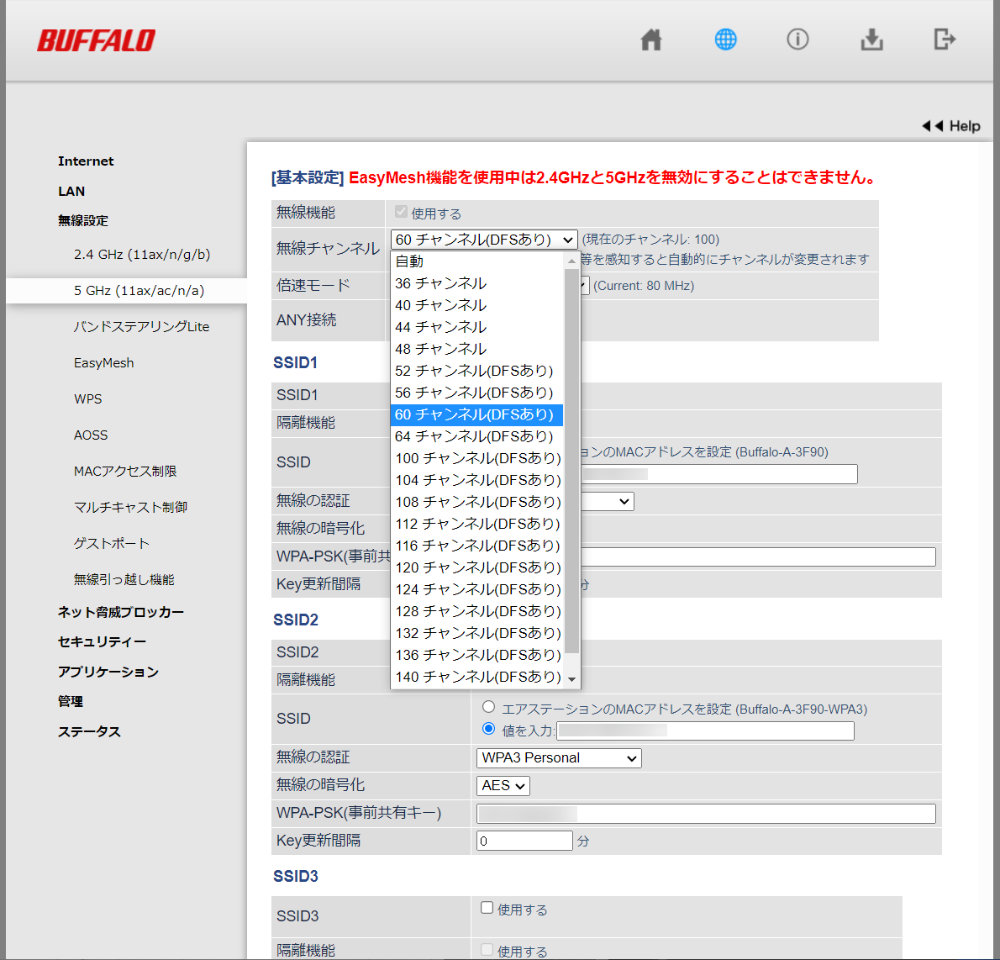
Task: Click SSID2 WPA-PSK key input field
Action: pyautogui.click(x=706, y=814)
